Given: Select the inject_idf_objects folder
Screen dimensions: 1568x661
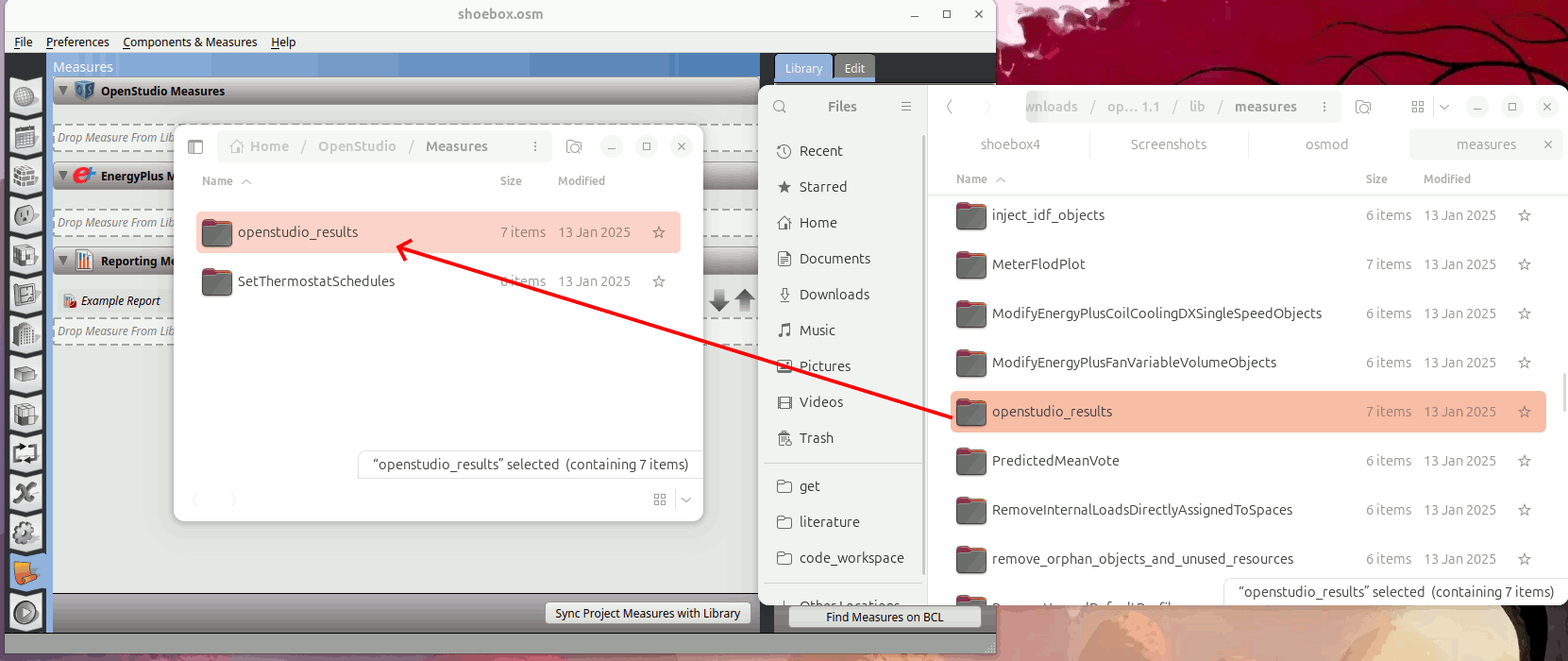Looking at the screenshot, I should pos(1048,215).
